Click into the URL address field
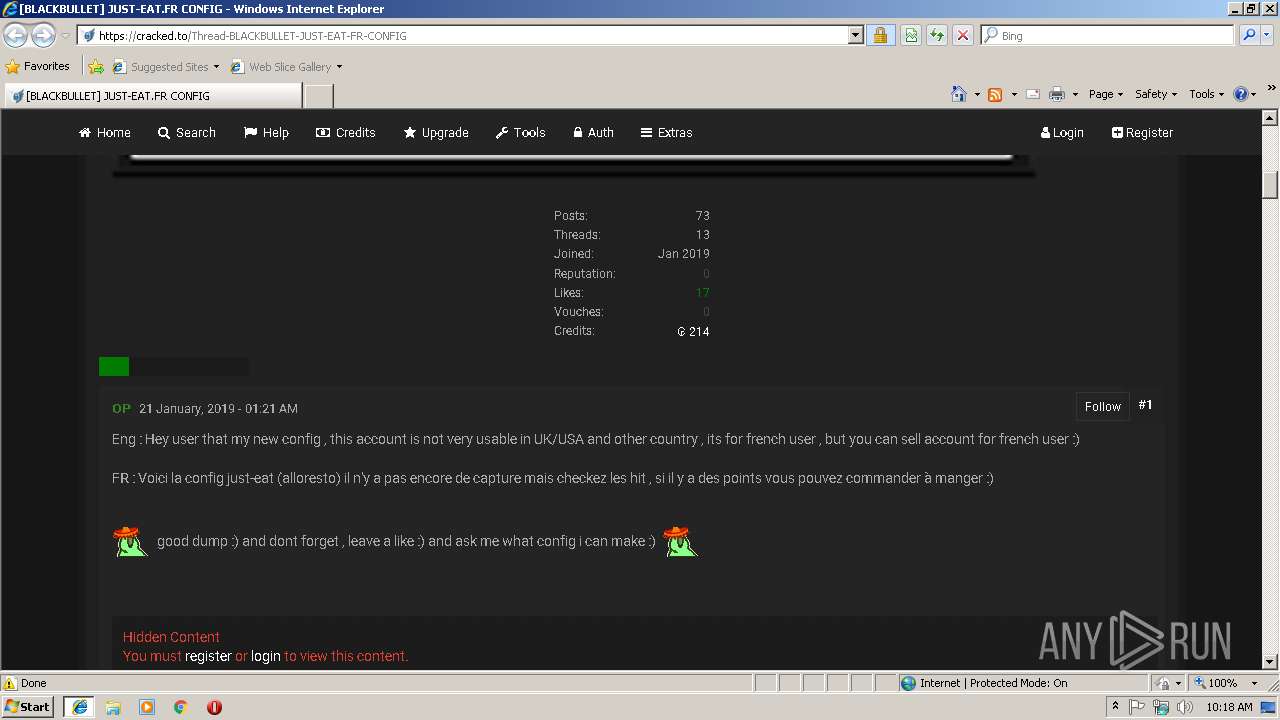Screen dimensions: 1280x720 (x=465, y=36)
